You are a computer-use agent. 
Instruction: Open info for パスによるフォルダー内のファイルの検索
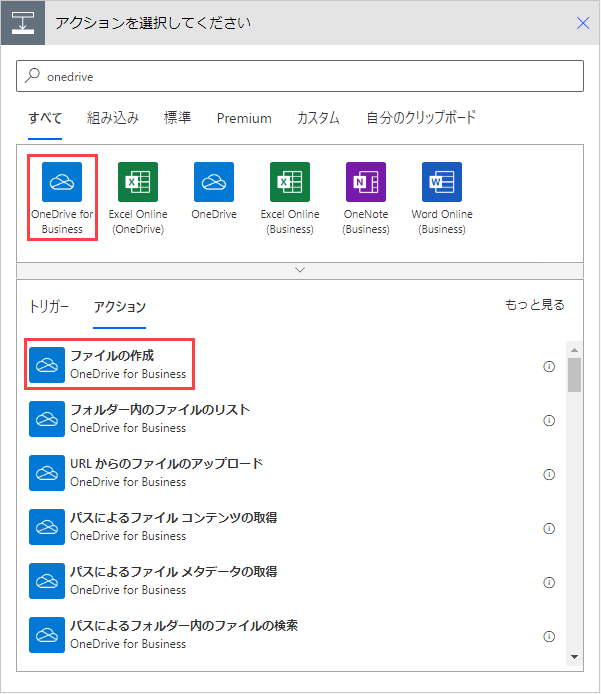(x=549, y=636)
